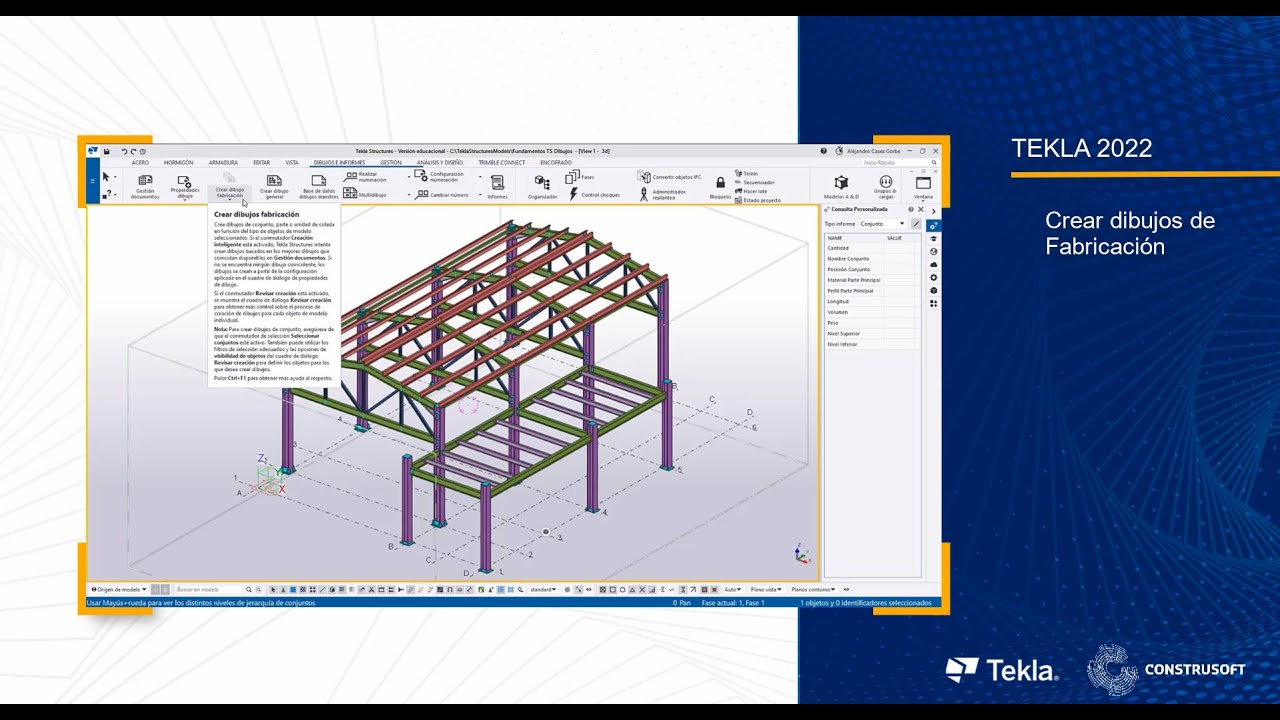The height and width of the screenshot is (720, 1280).
Task: Open the undo history clock icon
Action: (x=143, y=151)
